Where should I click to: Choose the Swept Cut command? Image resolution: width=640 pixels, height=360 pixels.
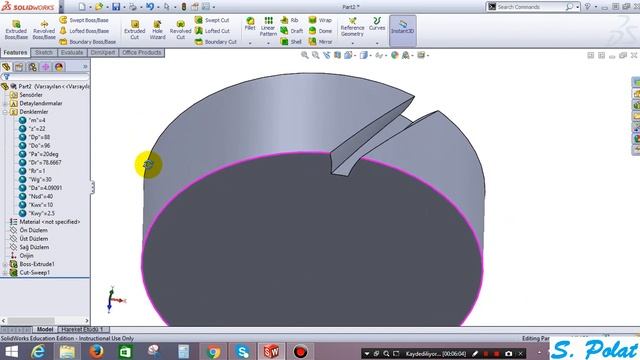click(212, 20)
